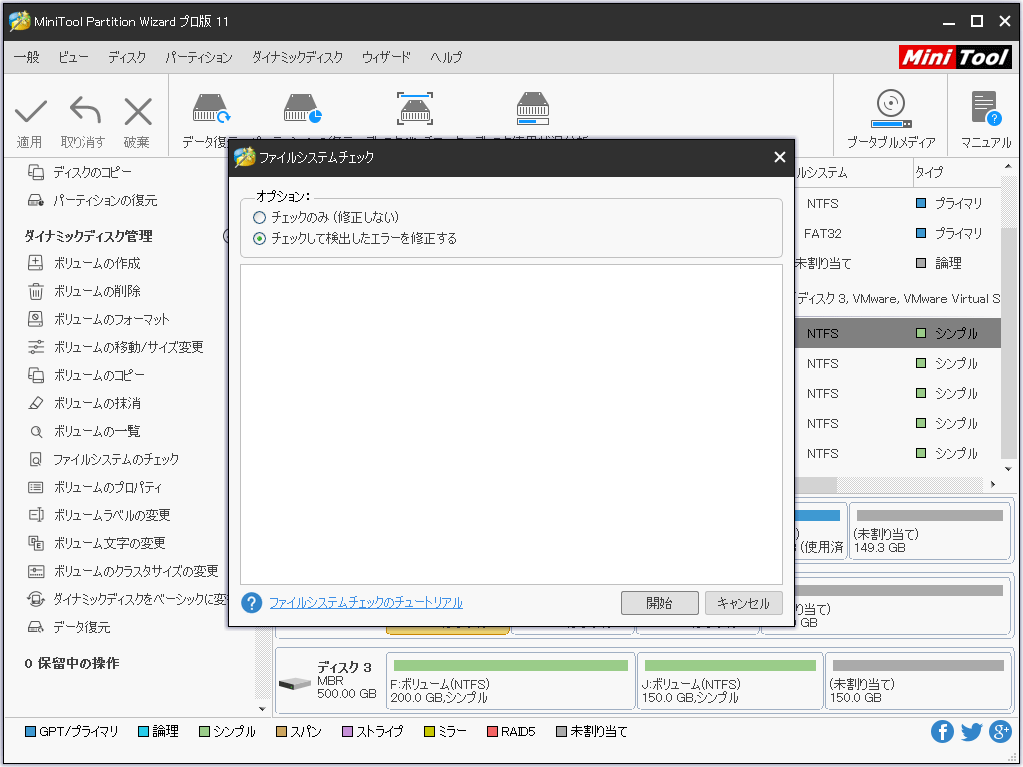Click Volume Properties (ボリュームのプロパティ)
Screen dimensions: 1023x767
(95, 487)
